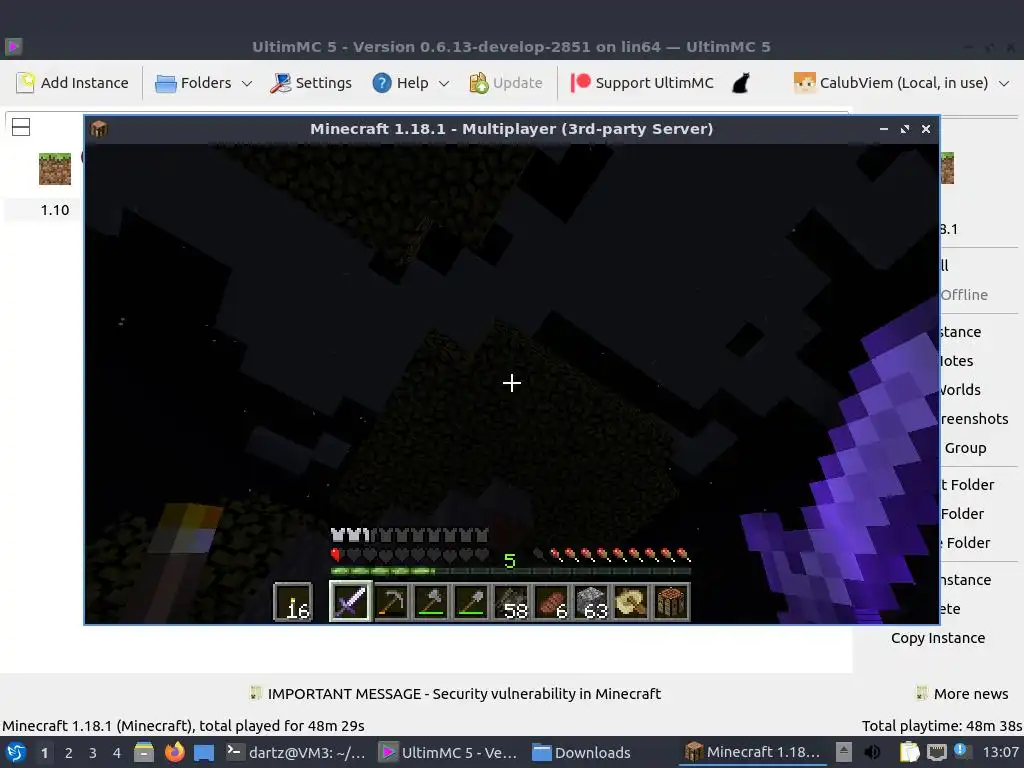Launch Firefox from the taskbar
Image resolution: width=1024 pixels, height=768 pixels.
point(174,752)
